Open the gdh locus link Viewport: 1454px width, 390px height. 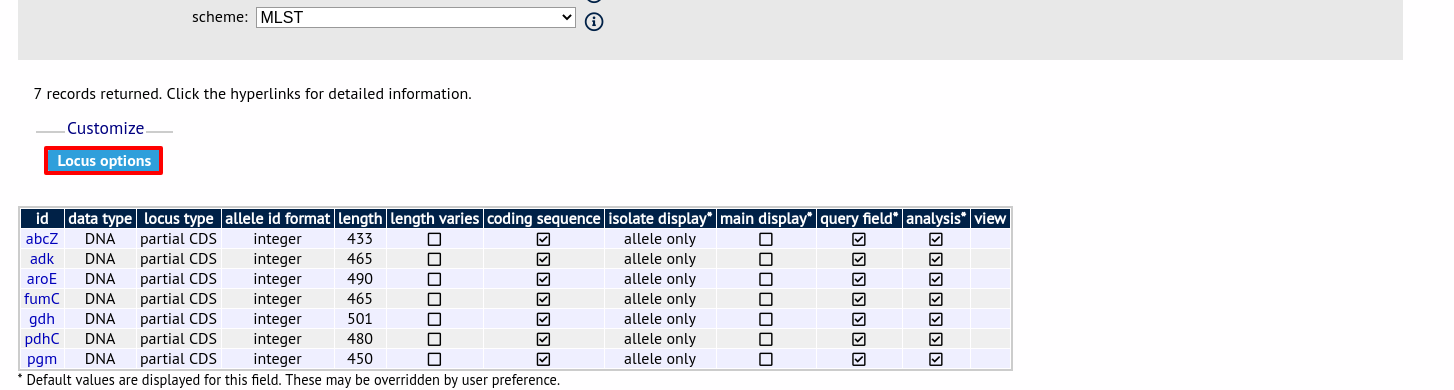pos(42,319)
